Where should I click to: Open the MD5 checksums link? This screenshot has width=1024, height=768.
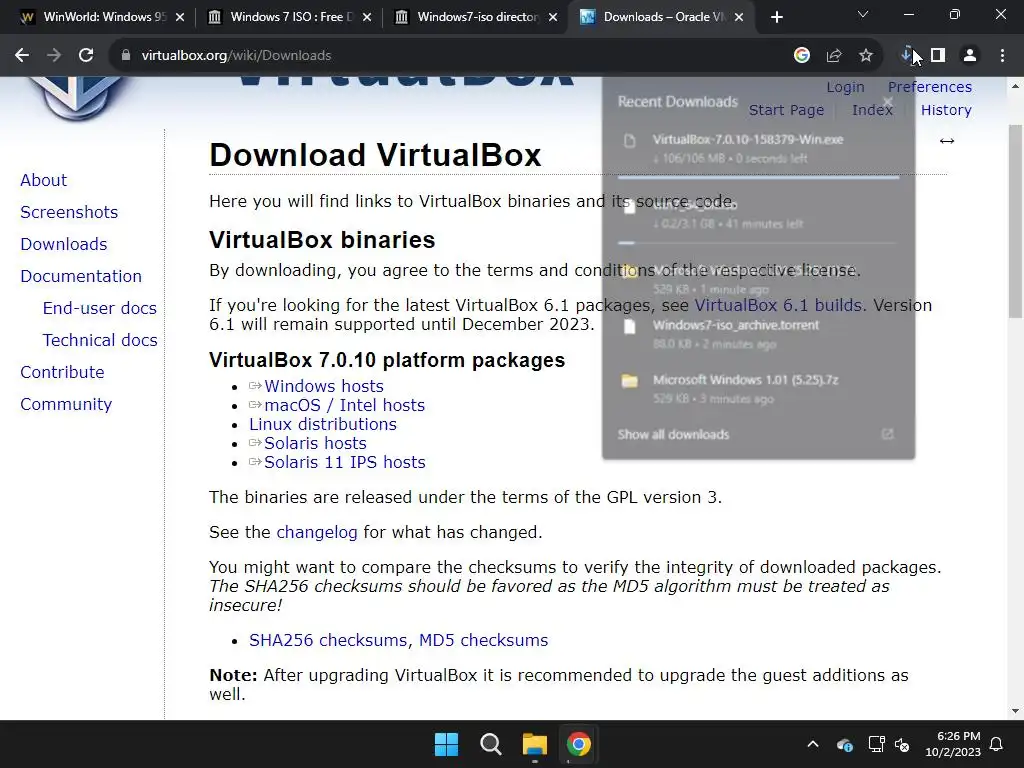click(x=483, y=640)
